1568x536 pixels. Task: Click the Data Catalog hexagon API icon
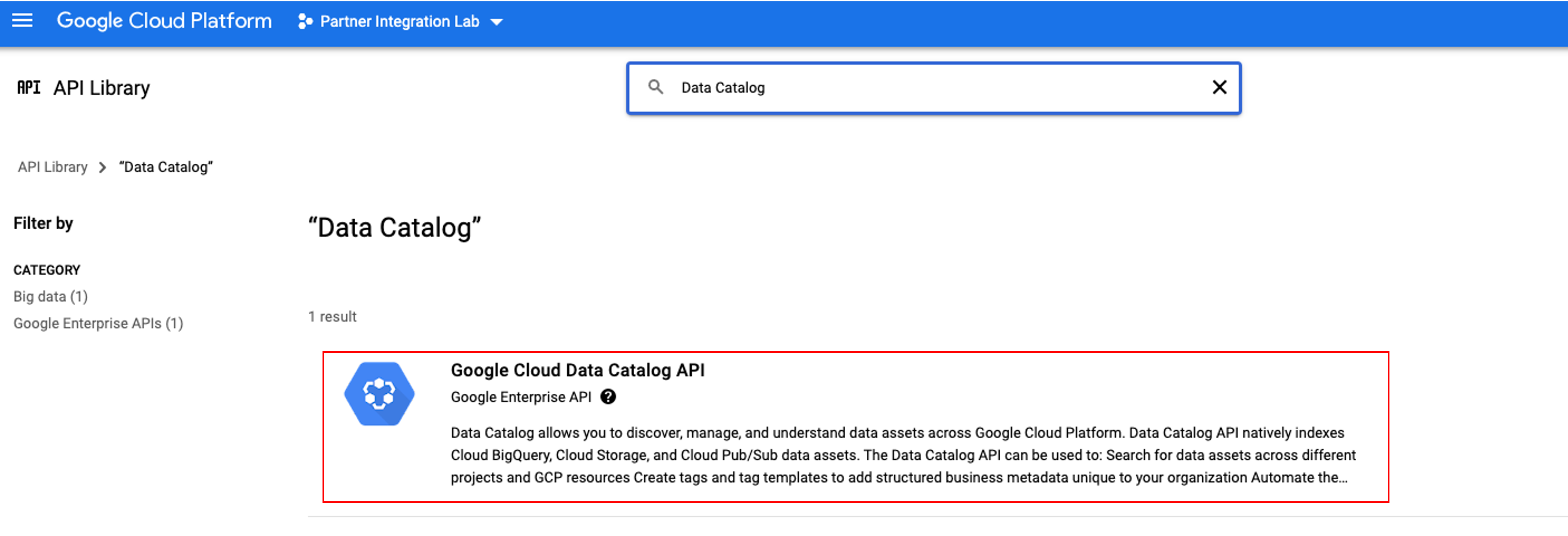pyautogui.click(x=379, y=394)
